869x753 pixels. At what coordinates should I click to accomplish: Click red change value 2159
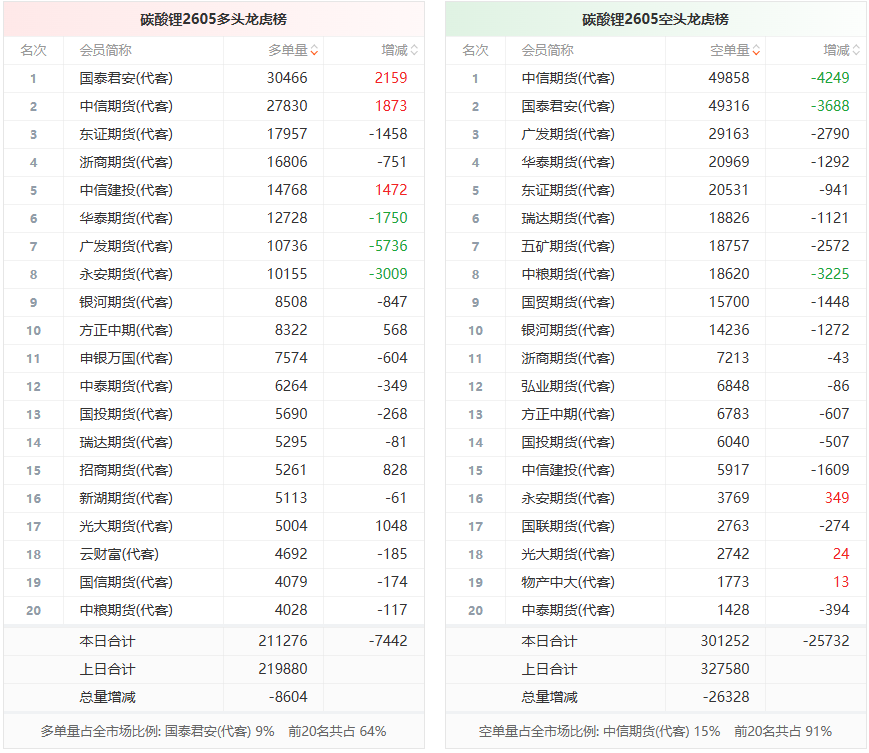(391, 78)
